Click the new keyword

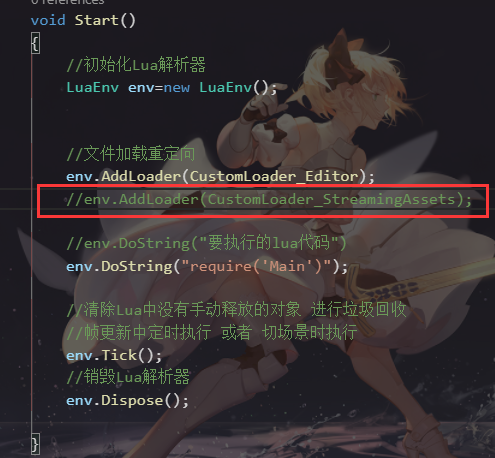pos(177,88)
